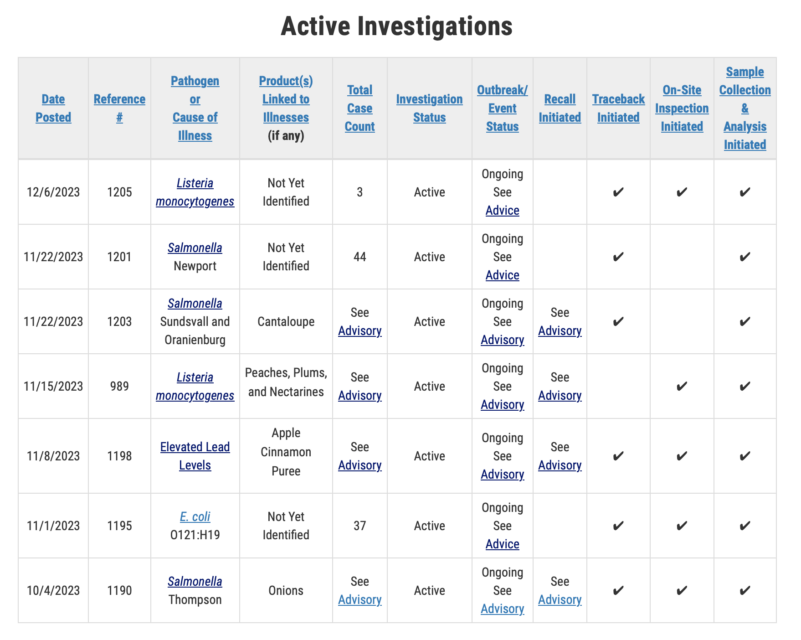
Task: Click Traceback Initiated column header
Action: pos(618,108)
